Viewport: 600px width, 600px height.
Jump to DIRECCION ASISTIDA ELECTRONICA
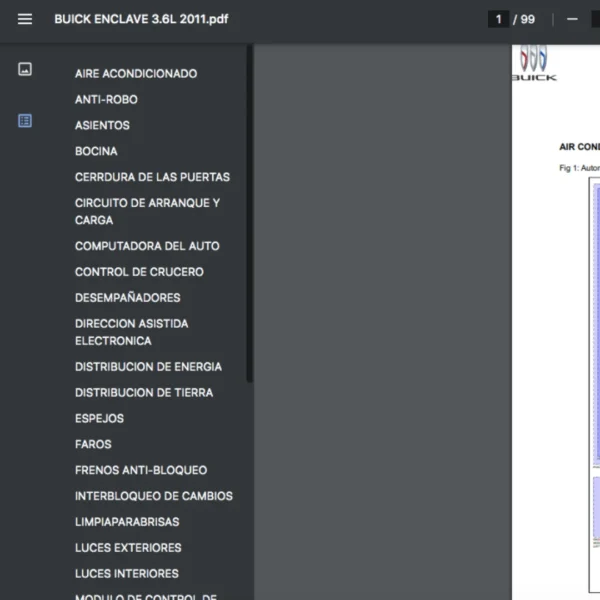click(131, 332)
